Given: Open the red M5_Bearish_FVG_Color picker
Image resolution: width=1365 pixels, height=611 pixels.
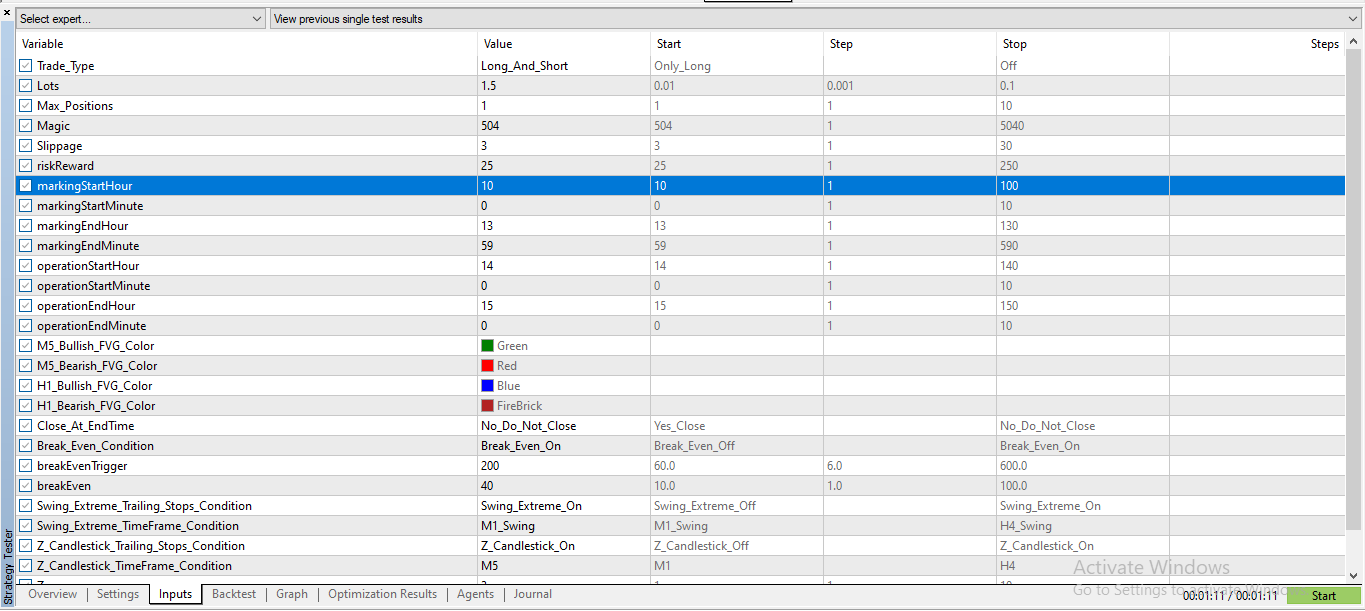Looking at the screenshot, I should (485, 365).
